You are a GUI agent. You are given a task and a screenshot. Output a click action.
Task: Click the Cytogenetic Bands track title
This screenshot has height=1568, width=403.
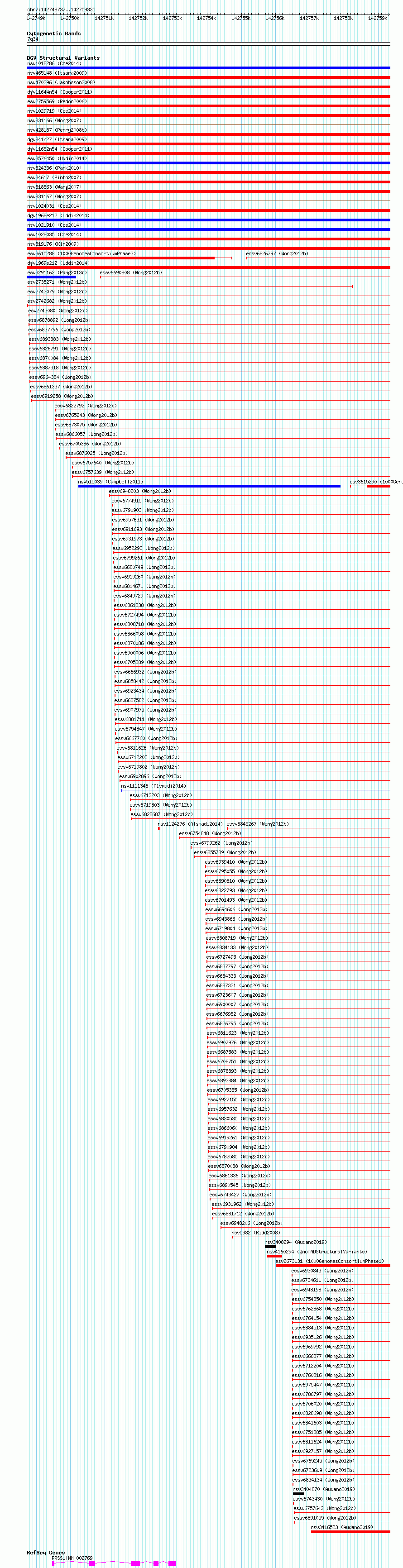(x=53, y=33)
